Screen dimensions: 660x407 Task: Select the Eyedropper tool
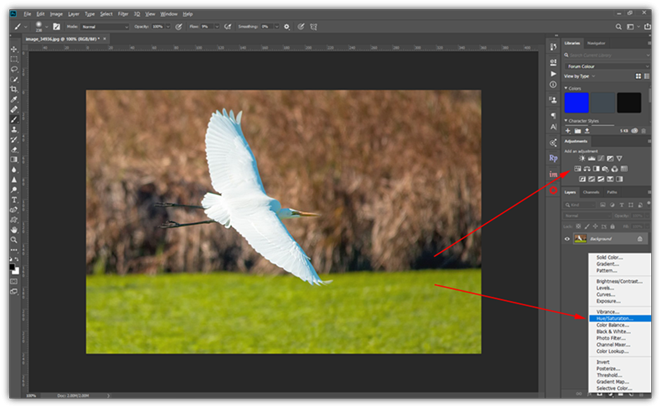[14, 99]
